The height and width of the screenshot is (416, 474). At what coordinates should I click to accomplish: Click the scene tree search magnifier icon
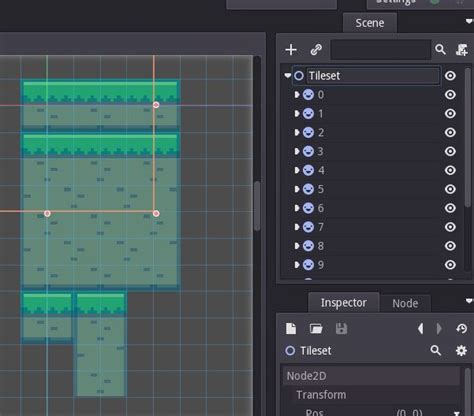440,50
